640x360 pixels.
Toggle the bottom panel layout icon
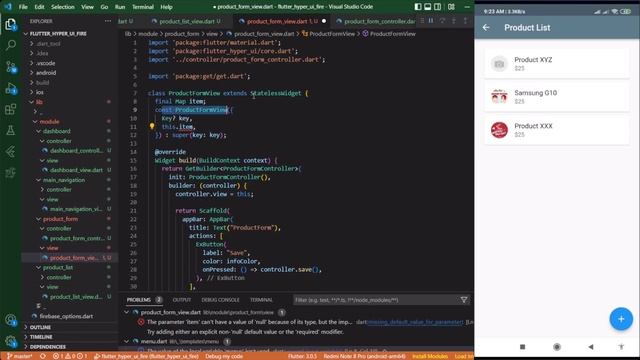click(x=427, y=7)
